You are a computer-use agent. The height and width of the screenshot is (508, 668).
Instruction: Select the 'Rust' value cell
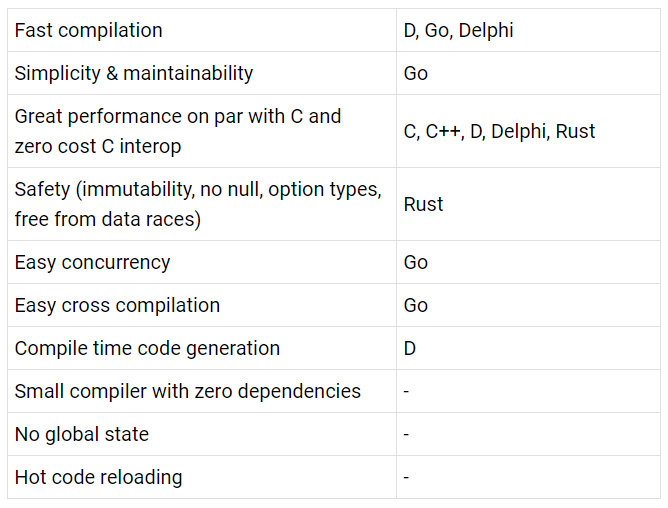click(x=528, y=204)
